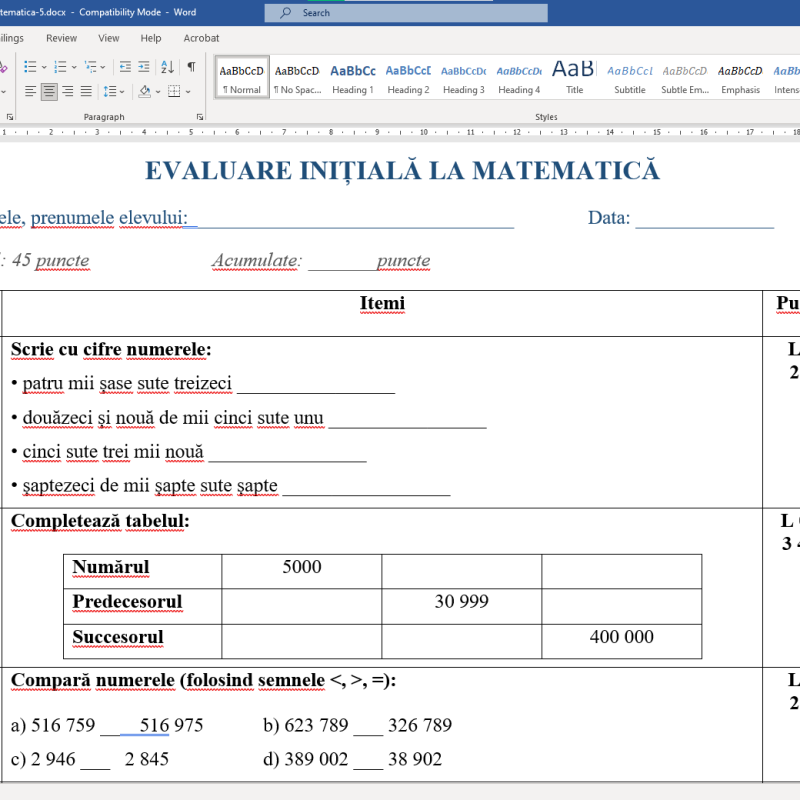800x800 pixels.
Task: Apply bullet list formatting
Action: pos(30,67)
